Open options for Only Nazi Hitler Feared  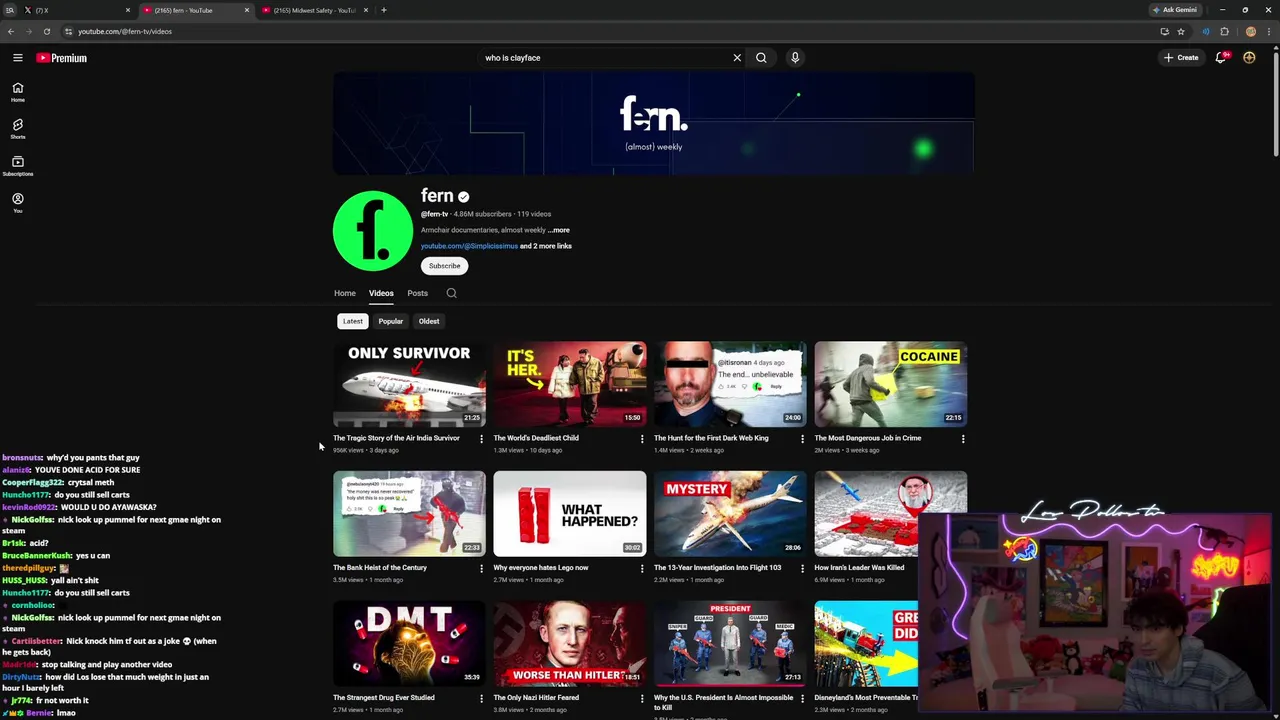(x=642, y=698)
